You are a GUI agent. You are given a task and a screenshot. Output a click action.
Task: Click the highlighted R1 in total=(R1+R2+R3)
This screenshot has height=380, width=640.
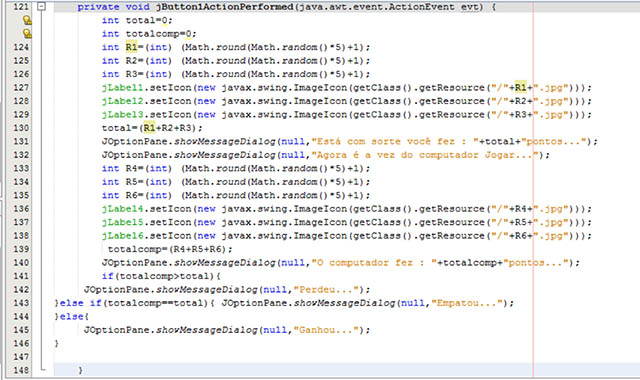coord(149,128)
